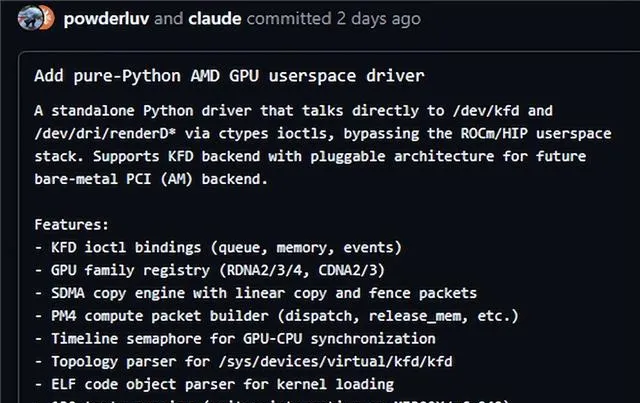Click the "ELF code object parser" line
The width and height of the screenshot is (640, 403).
(214, 385)
